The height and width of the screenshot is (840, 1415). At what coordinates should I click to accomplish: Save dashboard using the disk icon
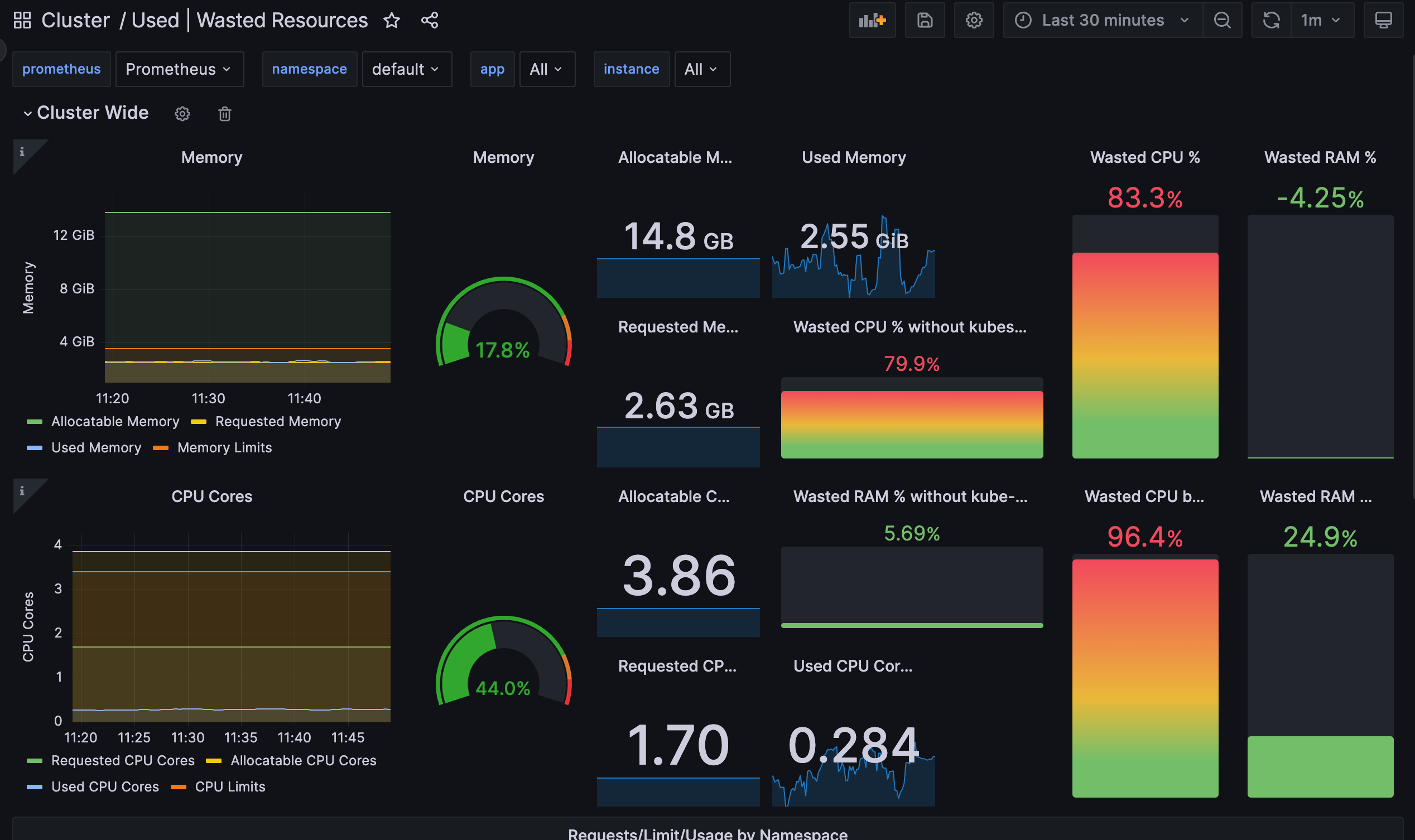click(x=924, y=21)
